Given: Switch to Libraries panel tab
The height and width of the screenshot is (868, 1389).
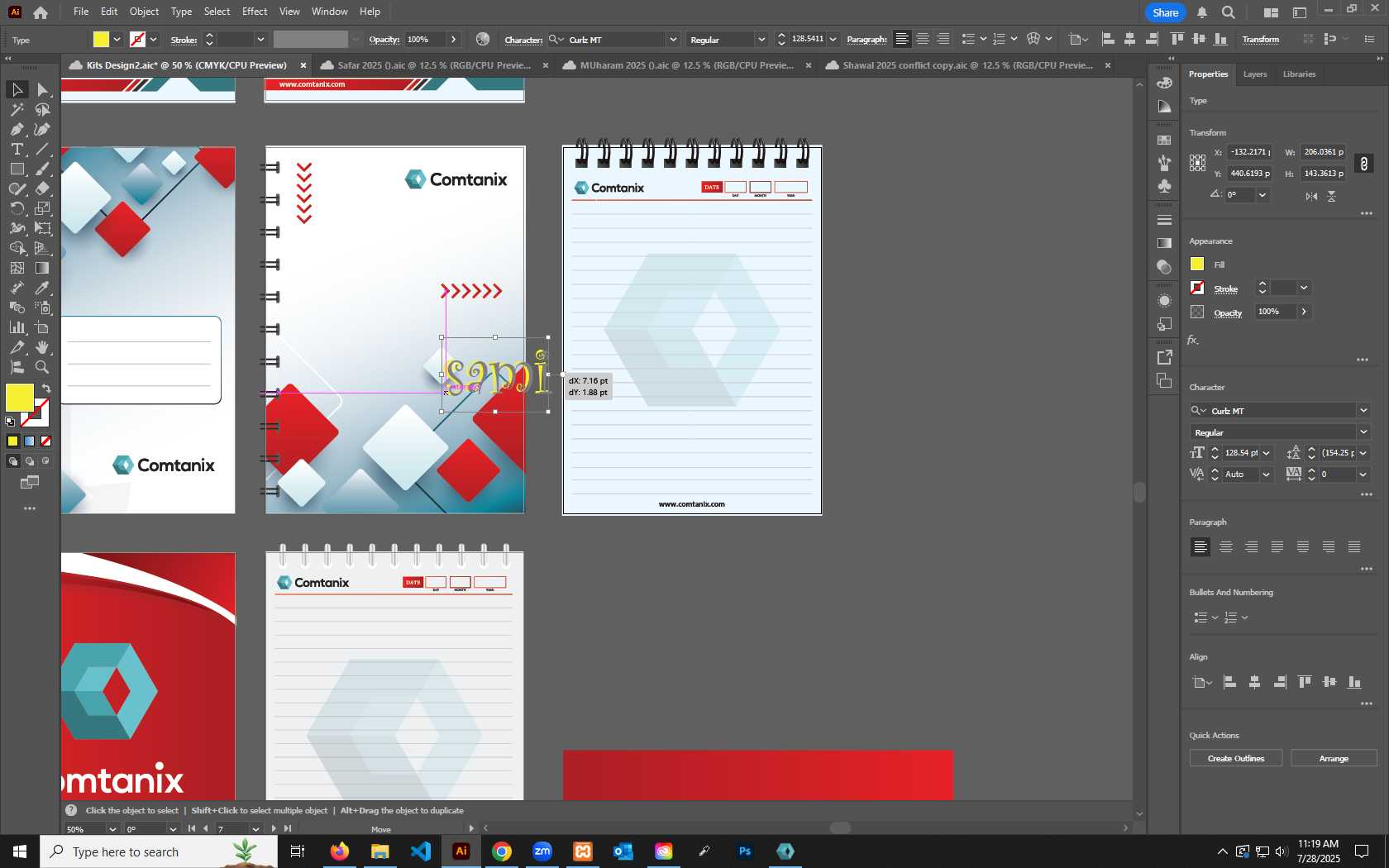Looking at the screenshot, I should (x=1299, y=74).
